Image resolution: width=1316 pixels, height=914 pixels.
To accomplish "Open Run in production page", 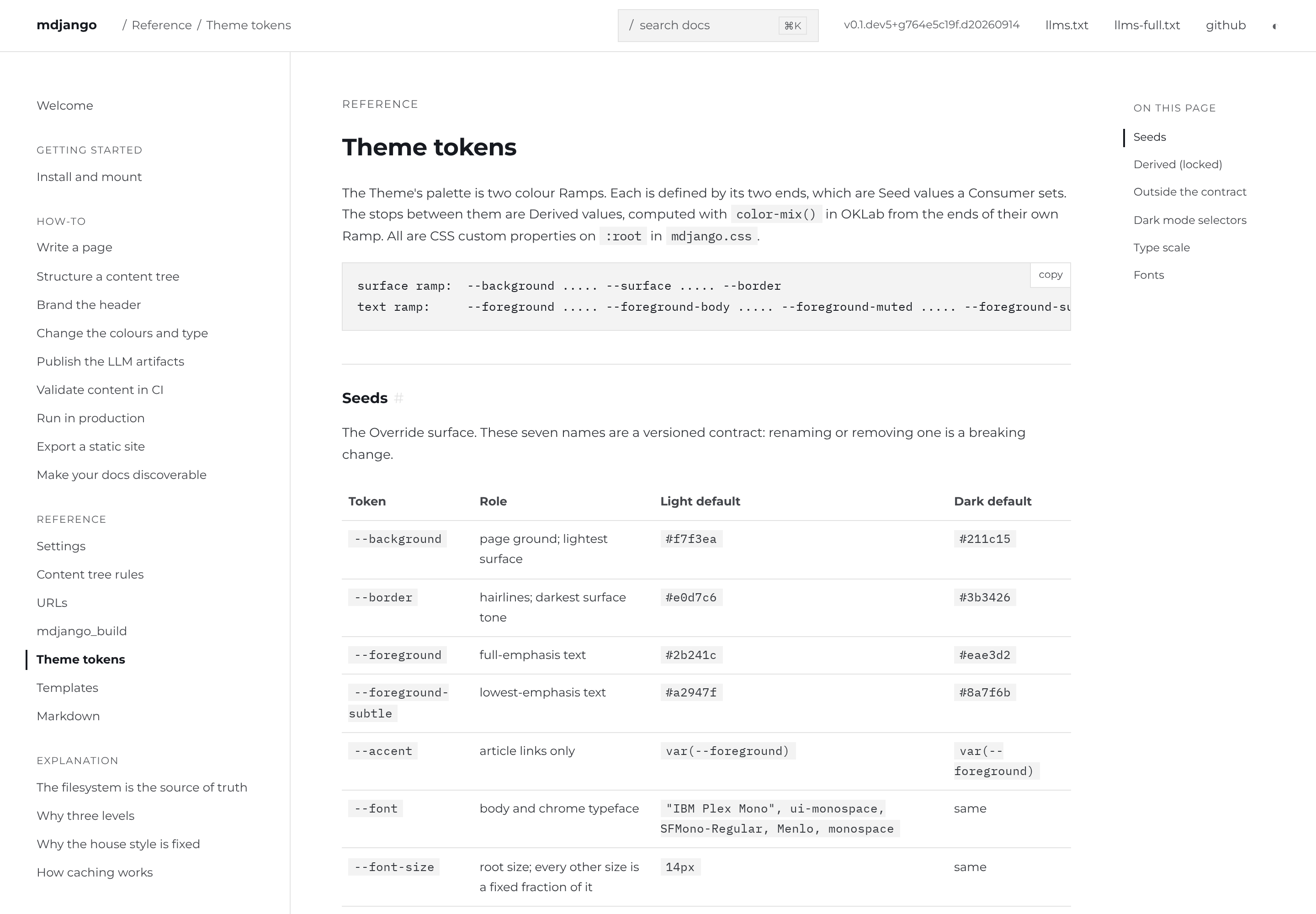I will tap(90, 418).
